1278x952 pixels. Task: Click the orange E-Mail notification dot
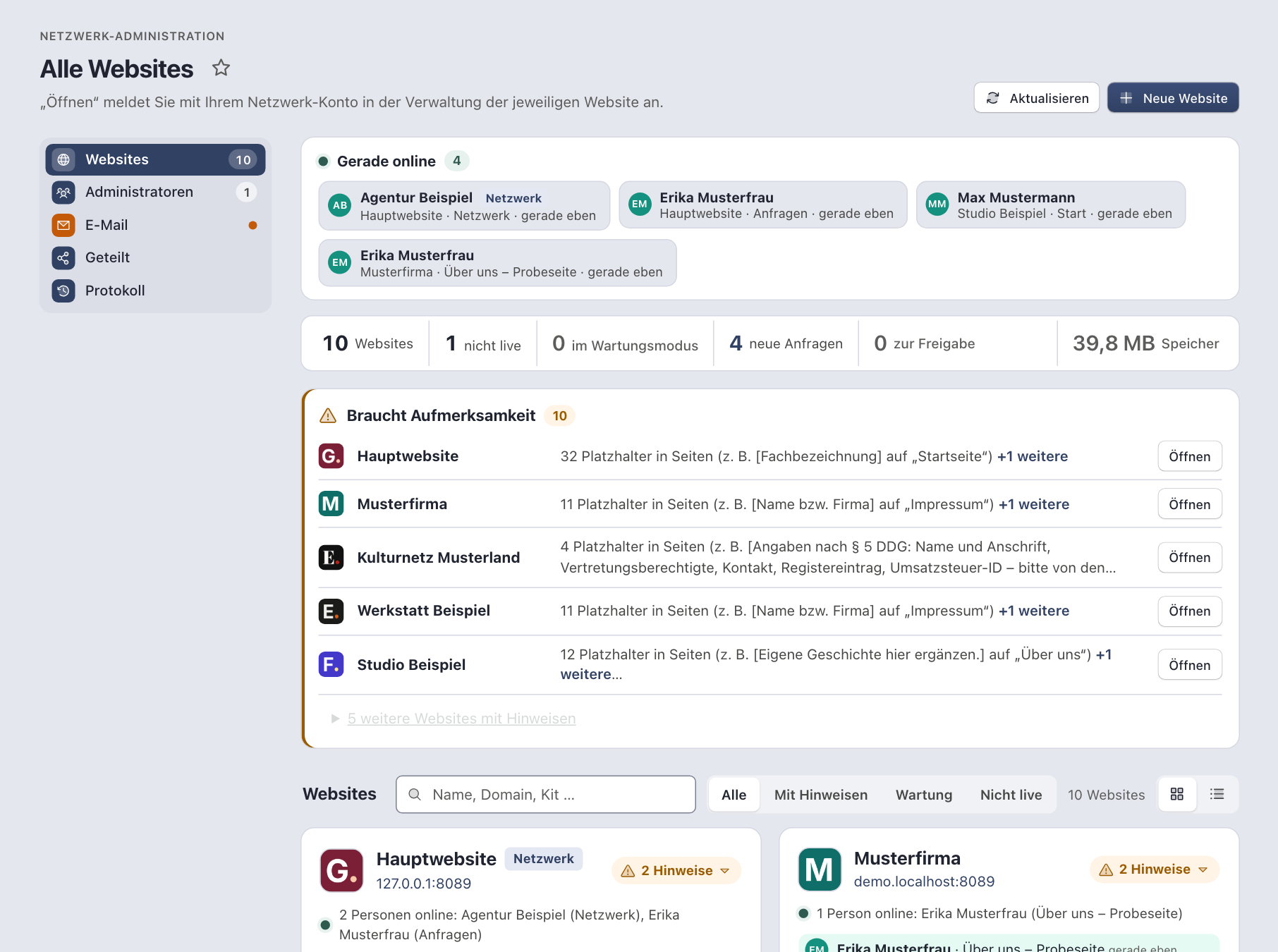click(252, 226)
